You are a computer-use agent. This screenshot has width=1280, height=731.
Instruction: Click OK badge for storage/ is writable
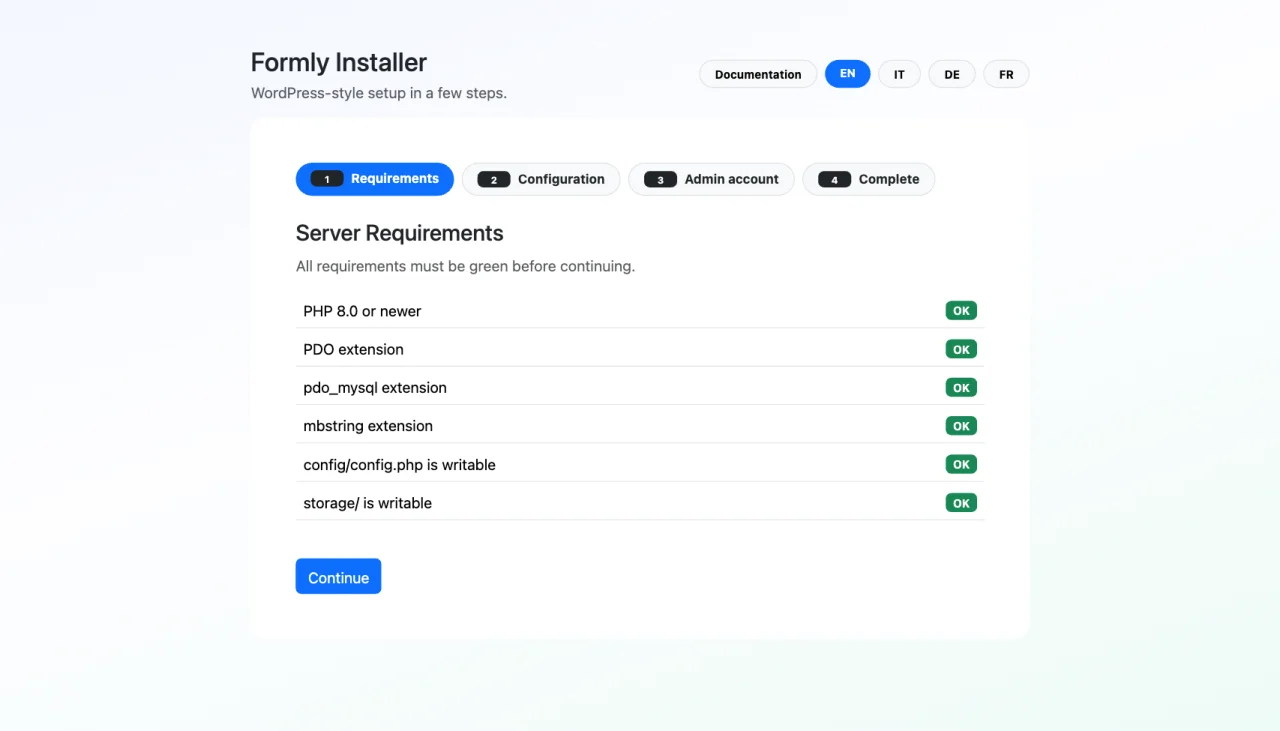(961, 503)
